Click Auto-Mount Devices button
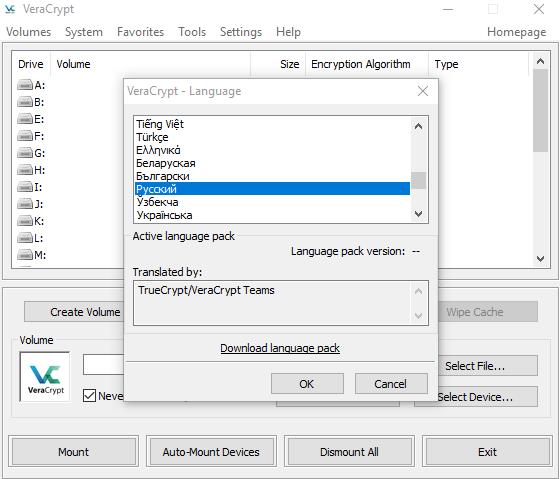560x479 pixels. pos(211,452)
